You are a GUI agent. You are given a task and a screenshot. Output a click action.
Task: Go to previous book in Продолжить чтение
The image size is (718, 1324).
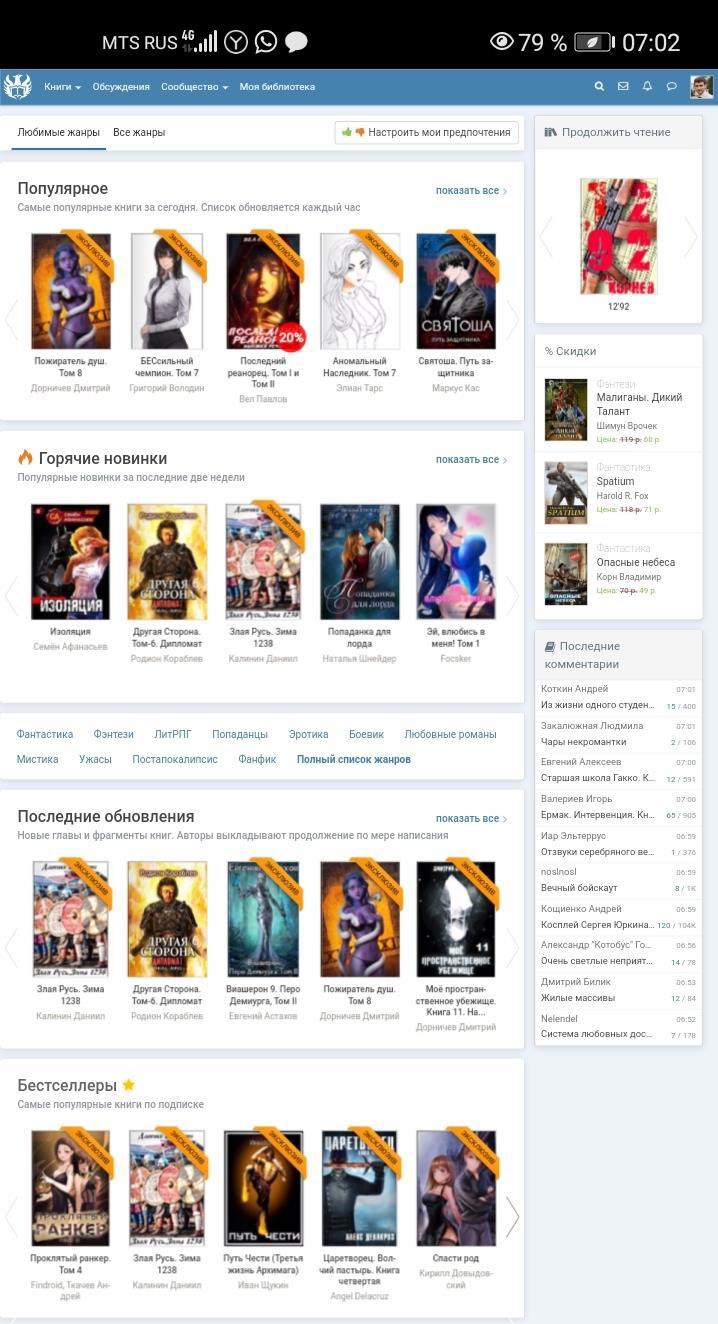pos(546,237)
